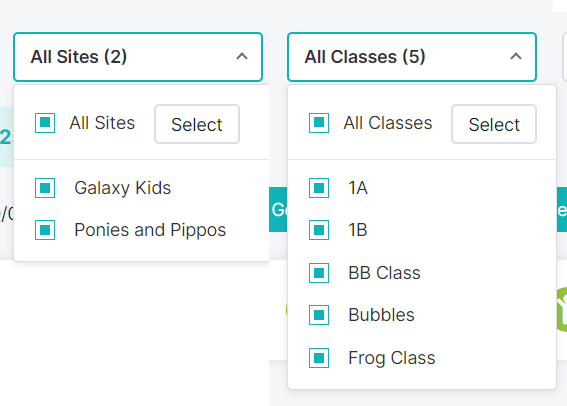
Task: Click the All Classes (5) dropdown field
Action: [x=412, y=57]
